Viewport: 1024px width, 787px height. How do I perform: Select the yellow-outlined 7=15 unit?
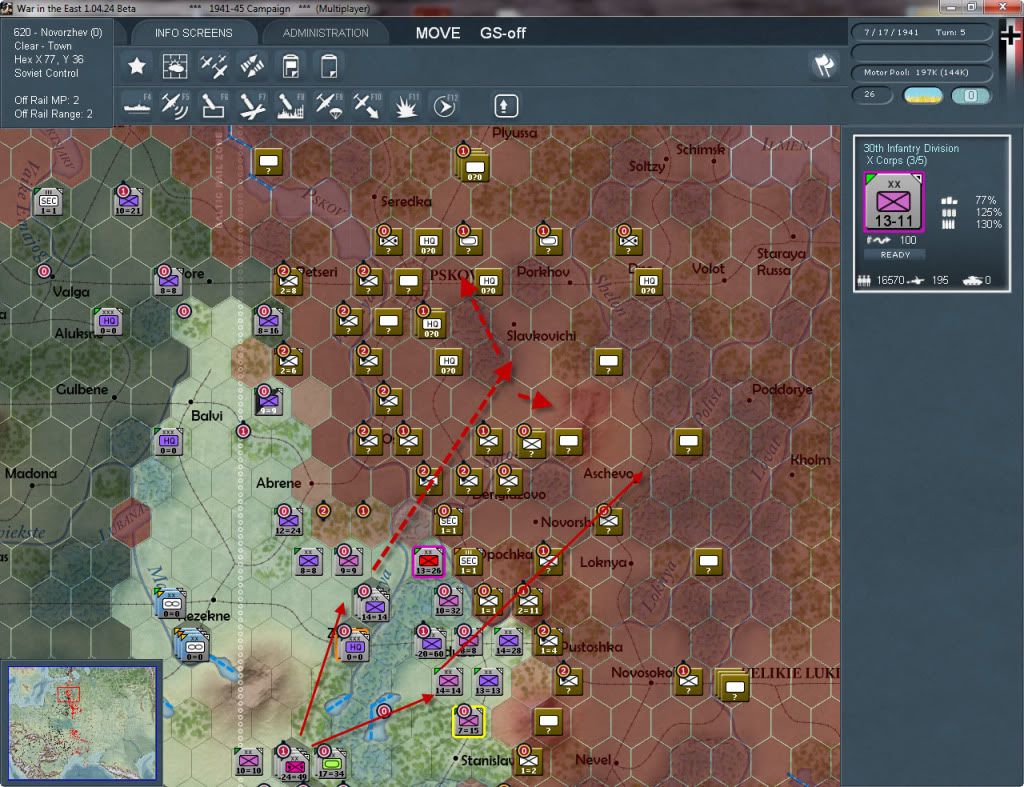pos(468,721)
